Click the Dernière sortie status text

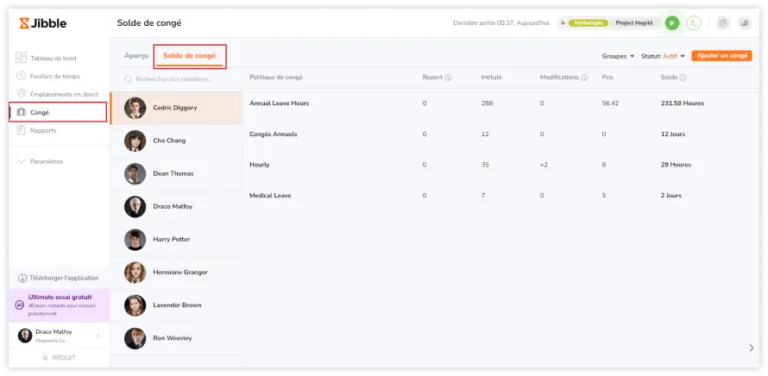(501, 23)
